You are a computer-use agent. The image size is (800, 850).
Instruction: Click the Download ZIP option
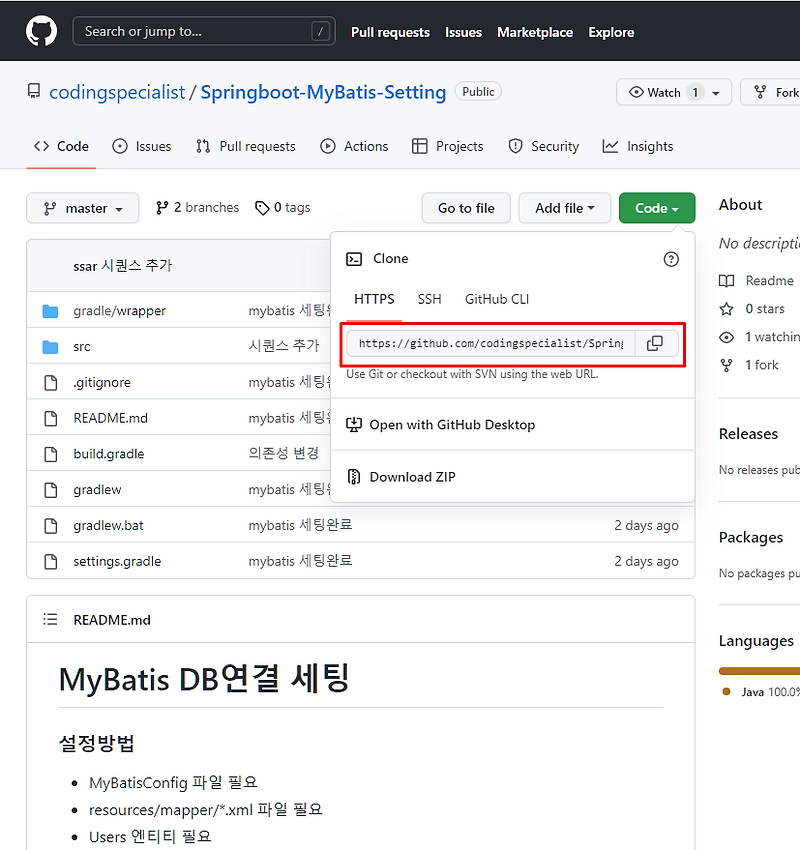click(x=412, y=477)
